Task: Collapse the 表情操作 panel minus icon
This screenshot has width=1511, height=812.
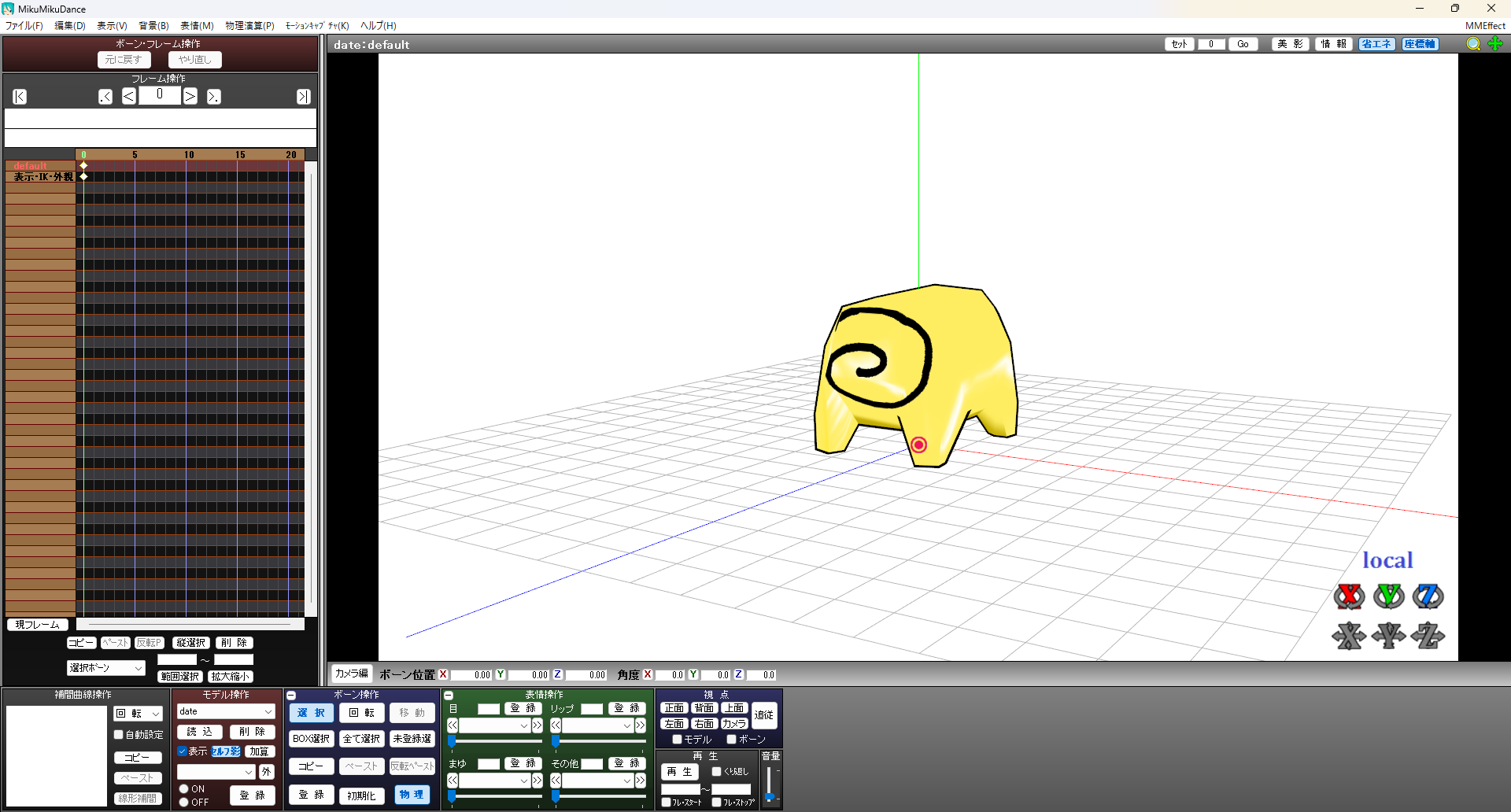Action: tap(449, 696)
